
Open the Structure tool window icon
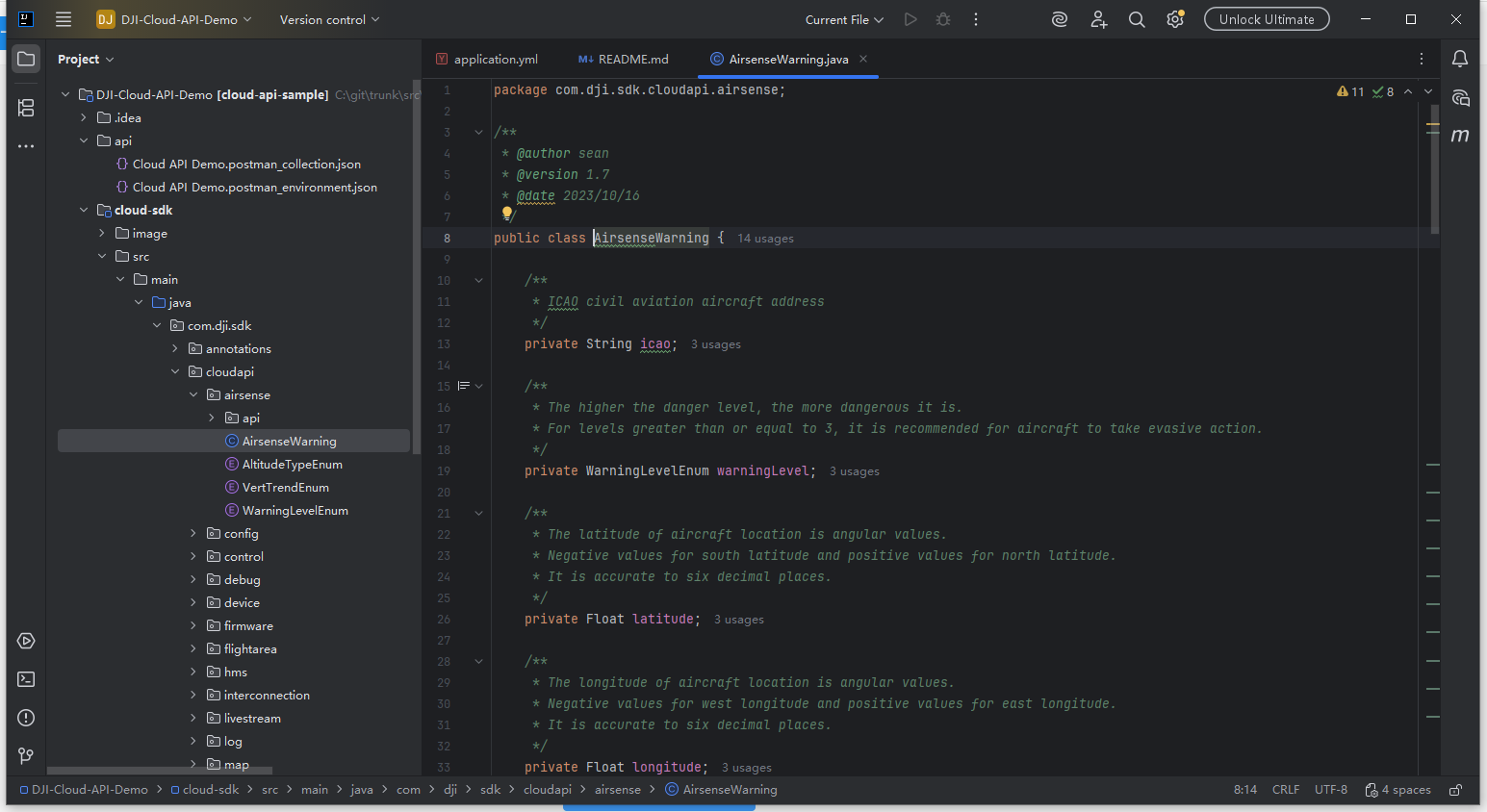pos(26,108)
